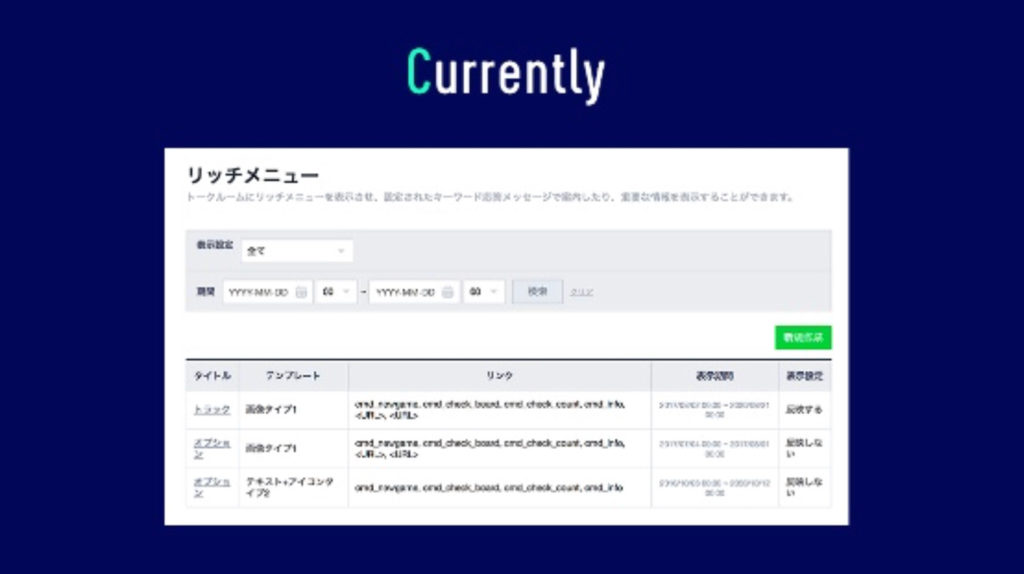Image resolution: width=1024 pixels, height=574 pixels.
Task: Focus the start date YYYY-MM-DD input
Action: [268, 292]
